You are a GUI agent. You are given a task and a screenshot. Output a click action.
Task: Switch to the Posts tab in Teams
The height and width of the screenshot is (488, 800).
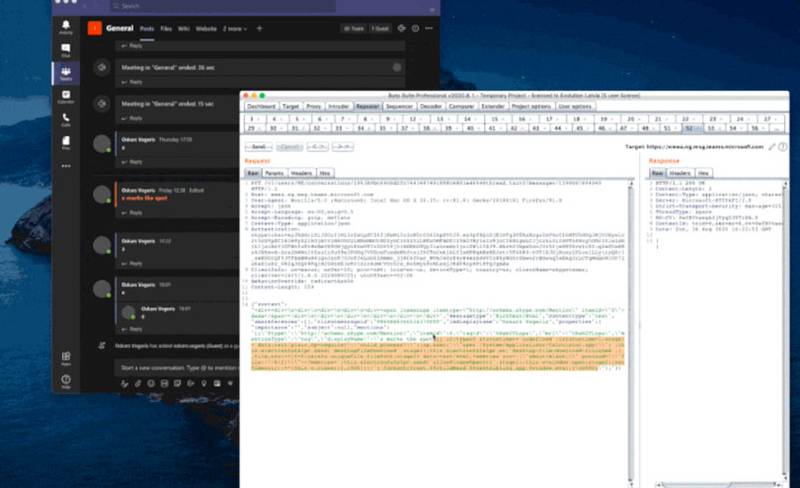pyautogui.click(x=147, y=29)
